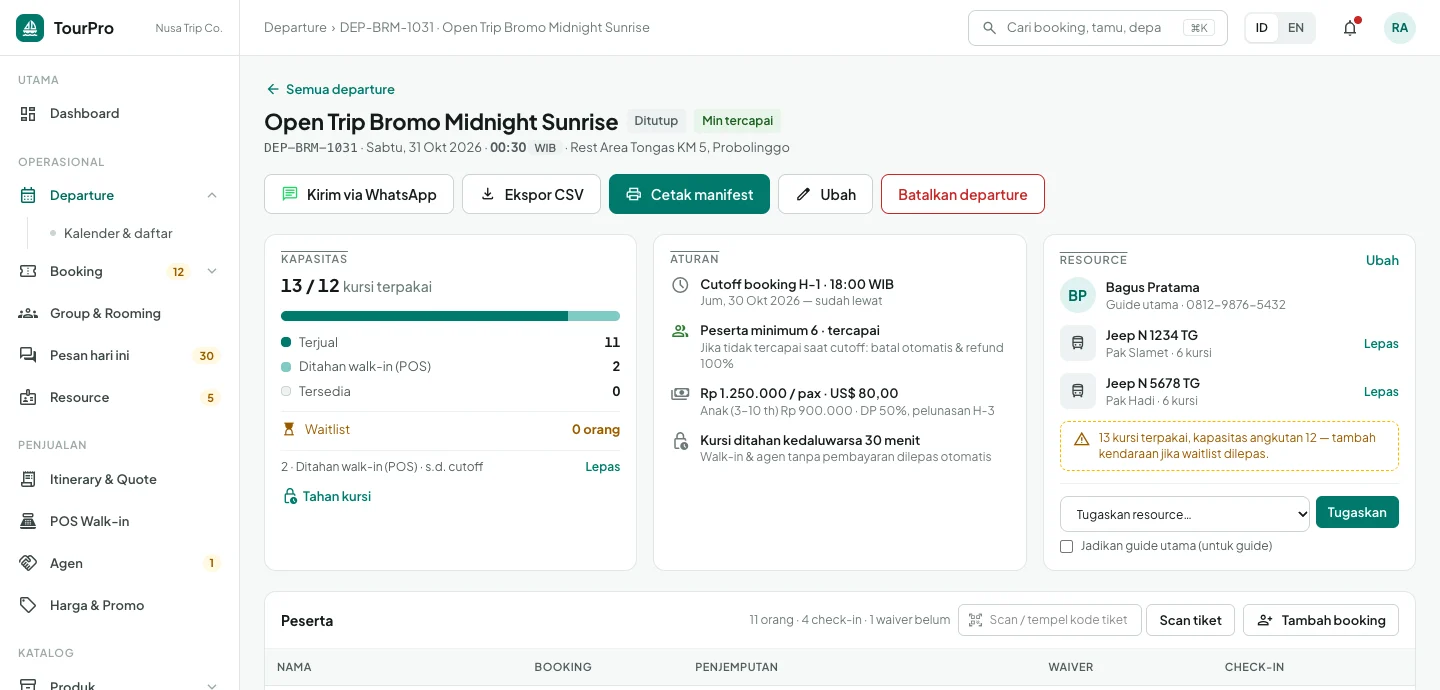Click the TourPro logo icon

pos(30,28)
